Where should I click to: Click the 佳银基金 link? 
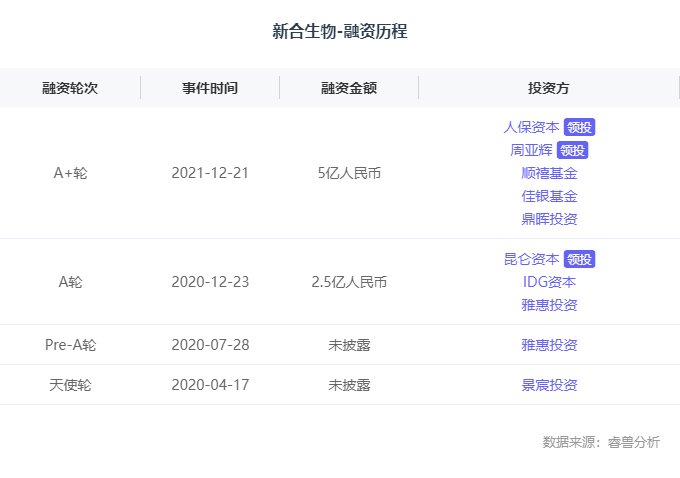[549, 196]
